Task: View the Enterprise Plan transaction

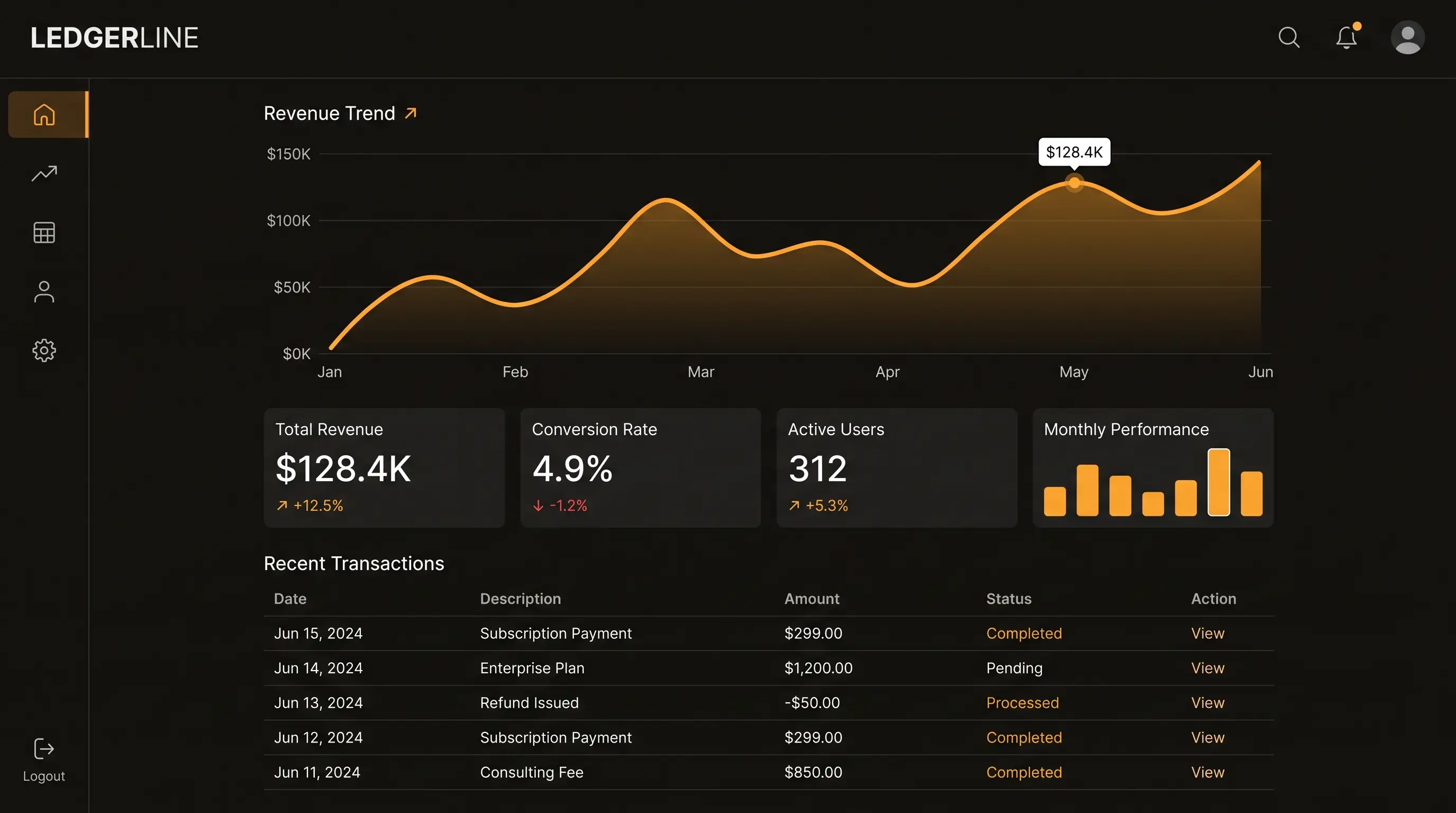Action: pos(1207,667)
